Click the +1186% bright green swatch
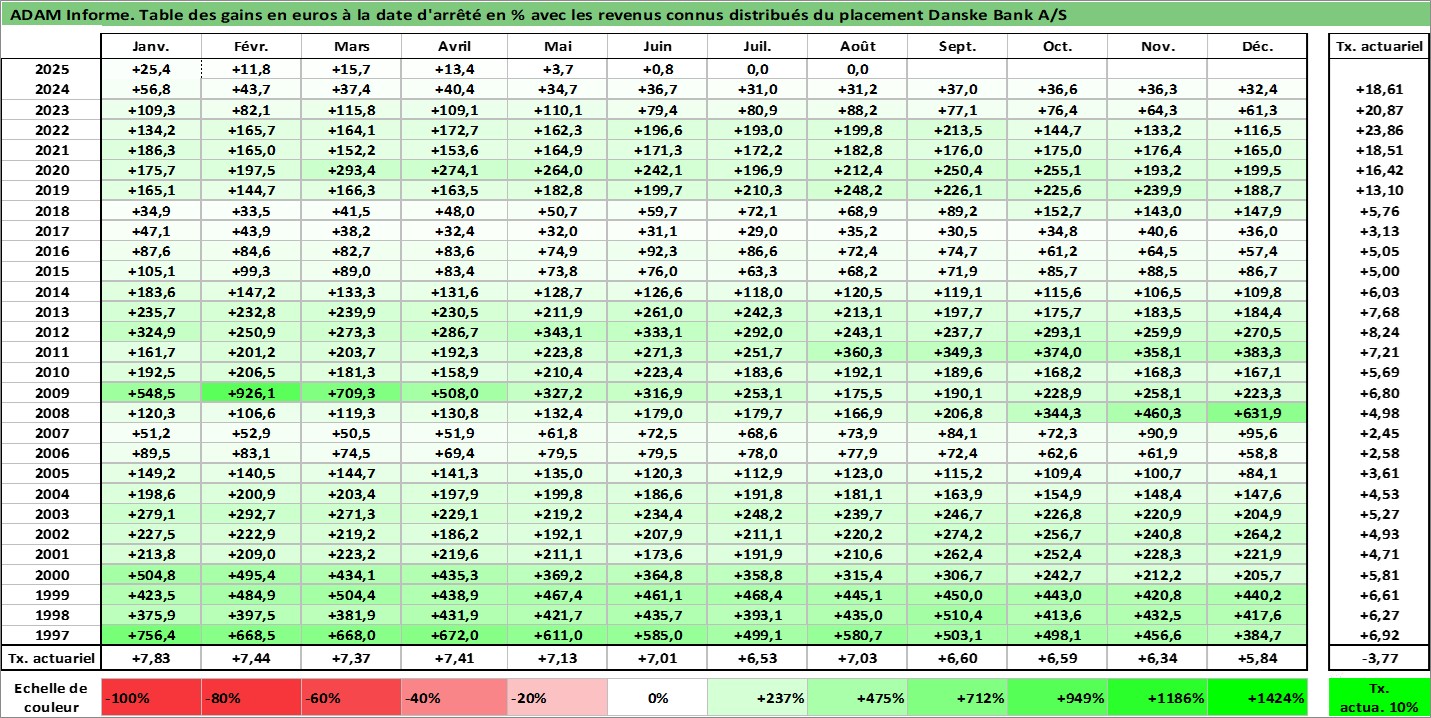The width and height of the screenshot is (1431, 718). pos(1157,698)
